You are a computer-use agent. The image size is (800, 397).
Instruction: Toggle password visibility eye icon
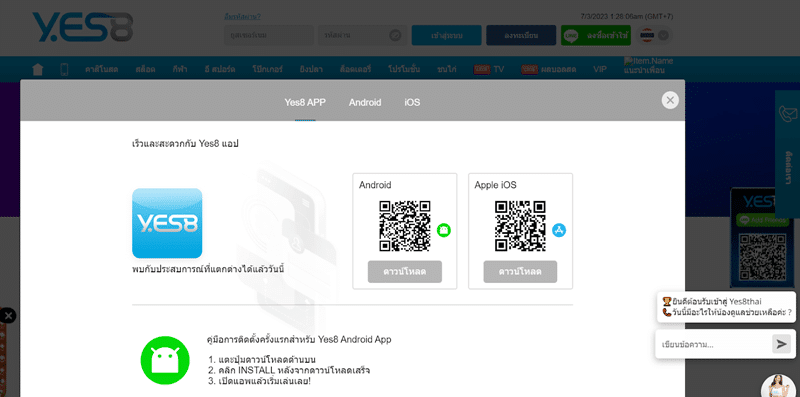[x=395, y=36]
